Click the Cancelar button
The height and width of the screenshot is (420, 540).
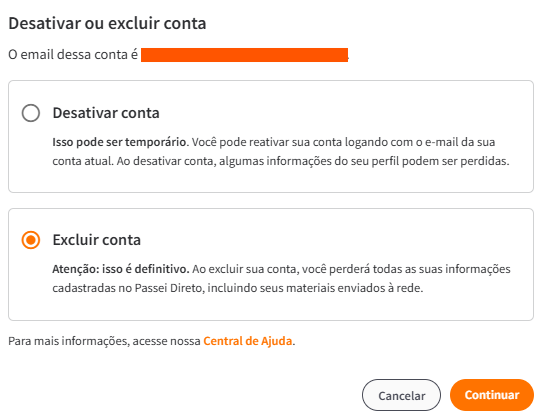coord(401,395)
